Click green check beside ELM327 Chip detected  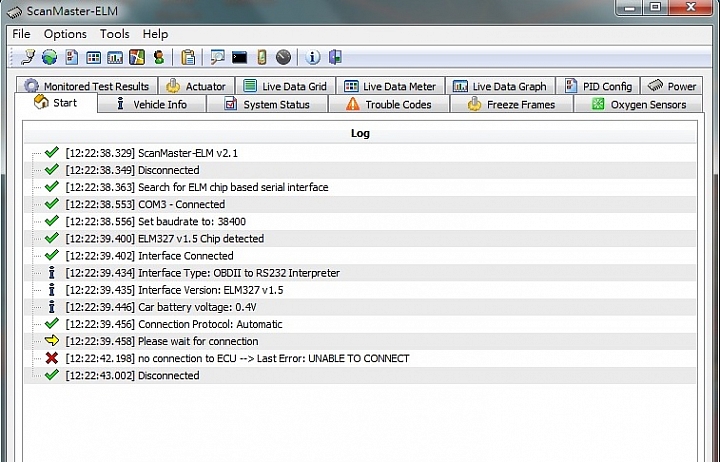(52, 237)
